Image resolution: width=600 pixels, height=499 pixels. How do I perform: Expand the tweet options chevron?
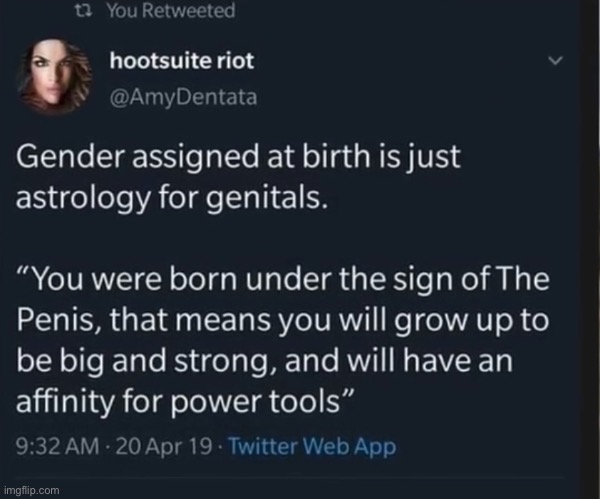(558, 60)
